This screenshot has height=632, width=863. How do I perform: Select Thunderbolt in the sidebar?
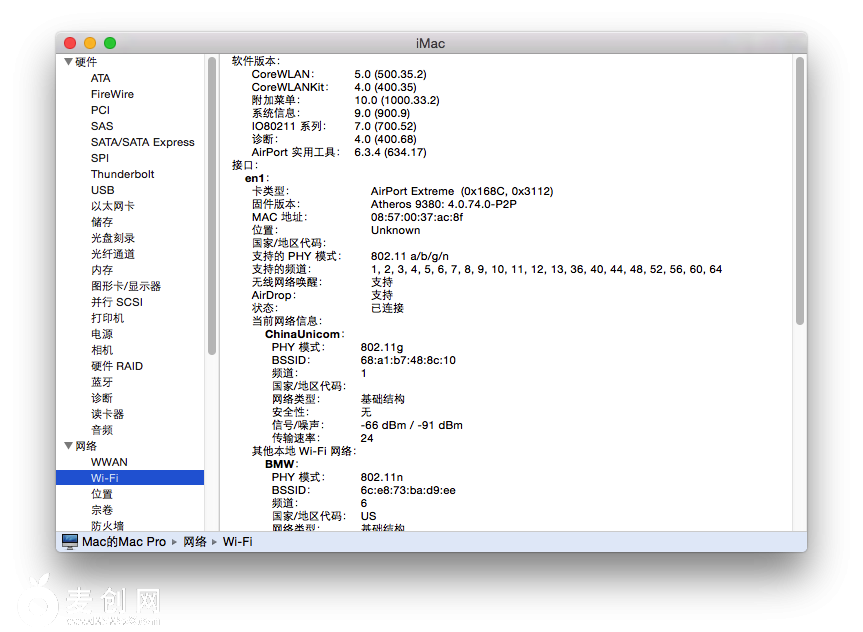click(122, 174)
